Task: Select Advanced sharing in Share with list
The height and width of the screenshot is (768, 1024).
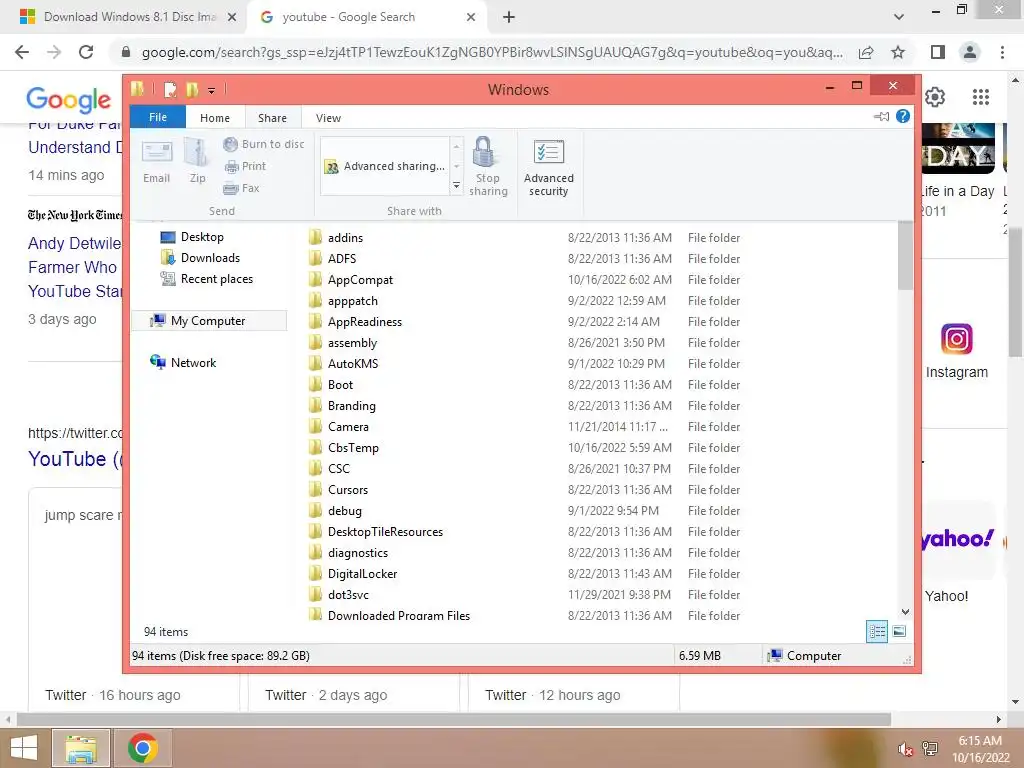Action: pos(385,167)
